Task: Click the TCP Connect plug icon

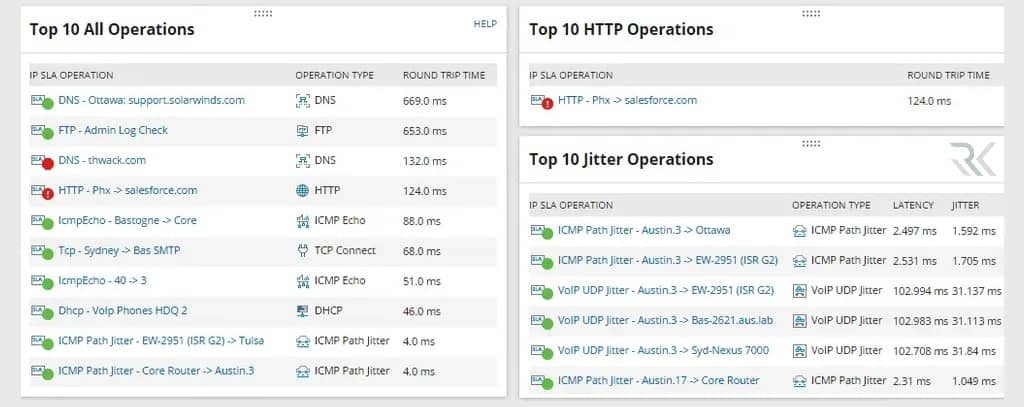Action: coord(303,251)
